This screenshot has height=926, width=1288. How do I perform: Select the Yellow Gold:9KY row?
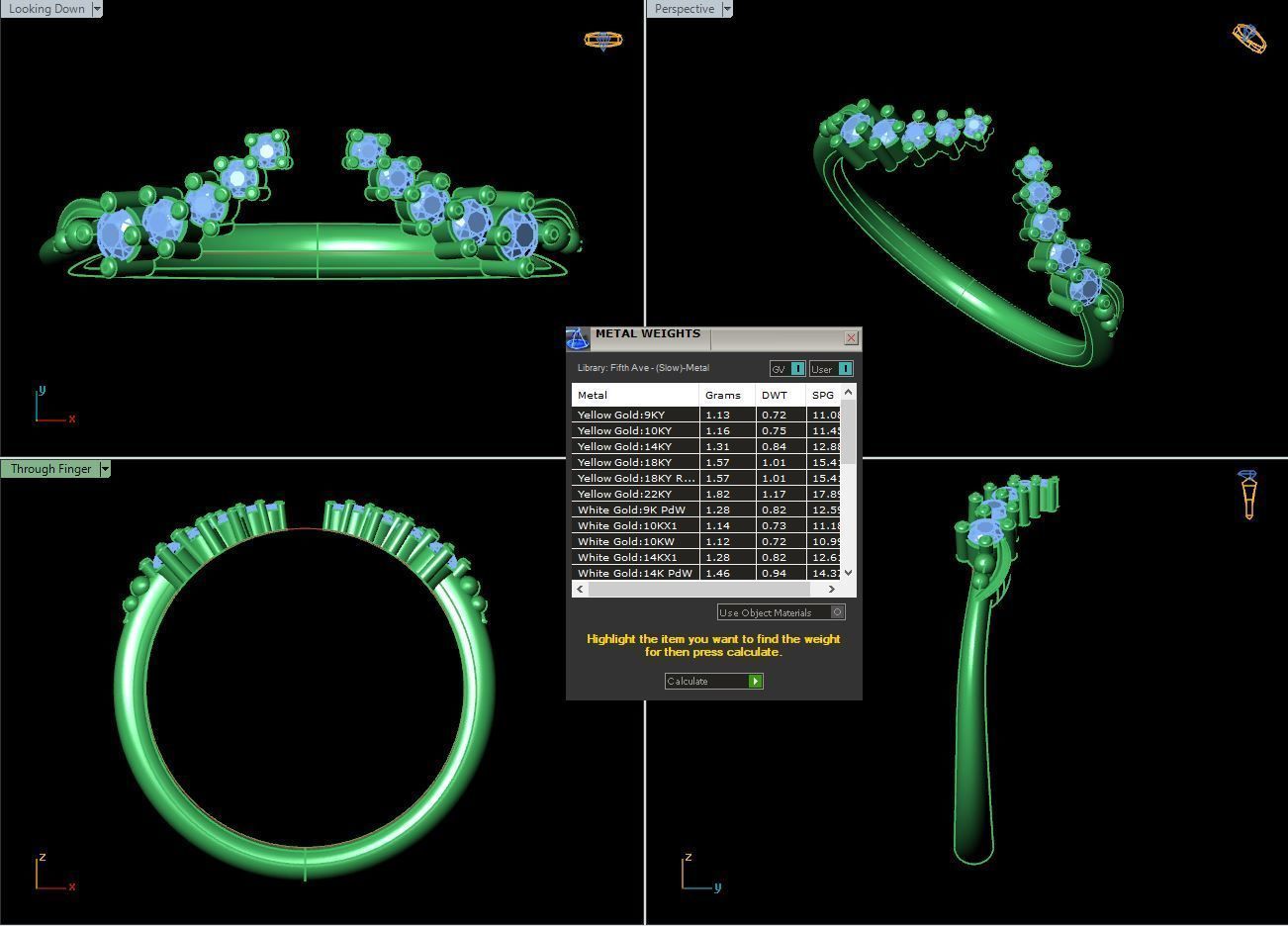[706, 415]
